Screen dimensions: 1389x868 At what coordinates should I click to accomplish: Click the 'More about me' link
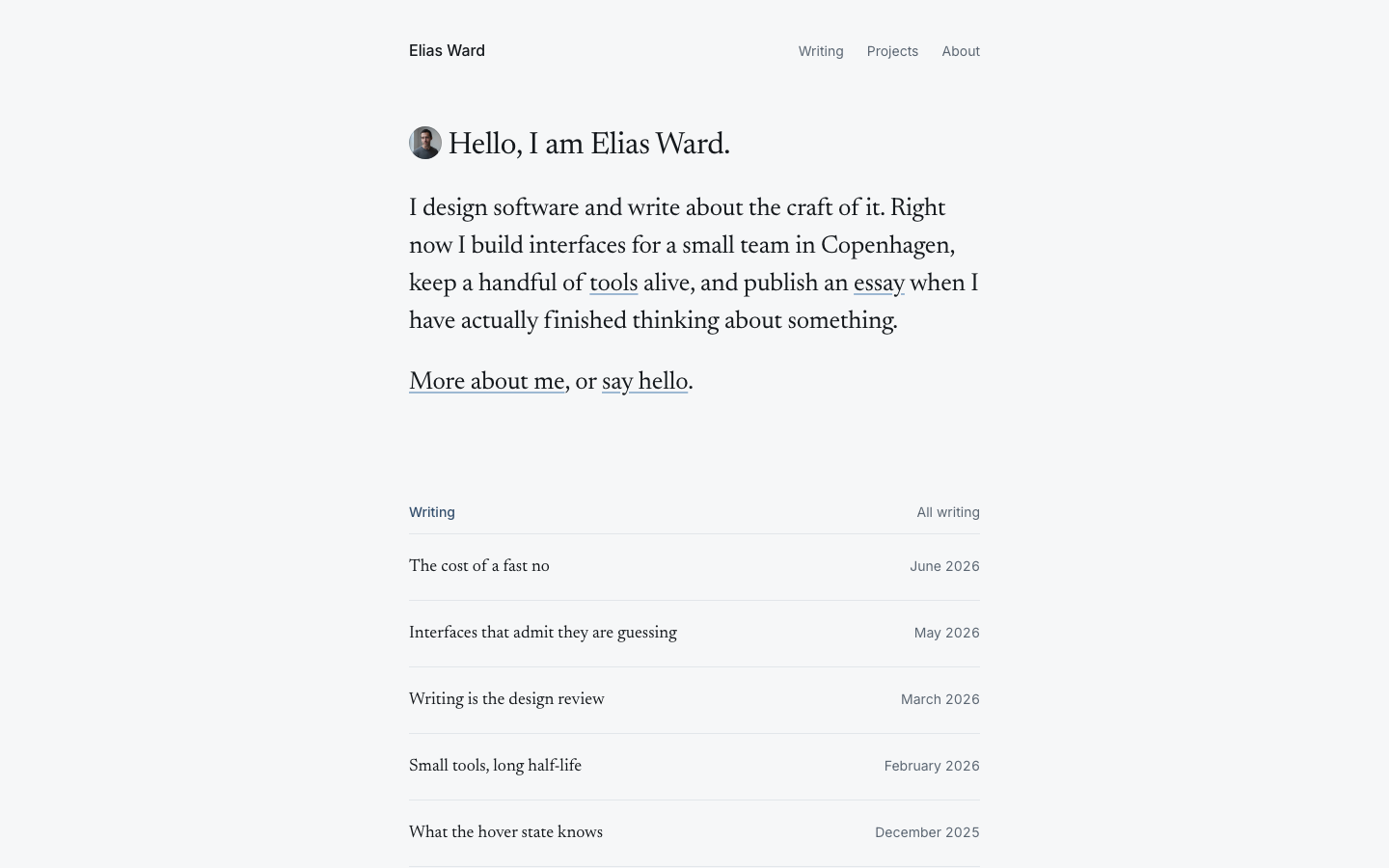click(486, 383)
